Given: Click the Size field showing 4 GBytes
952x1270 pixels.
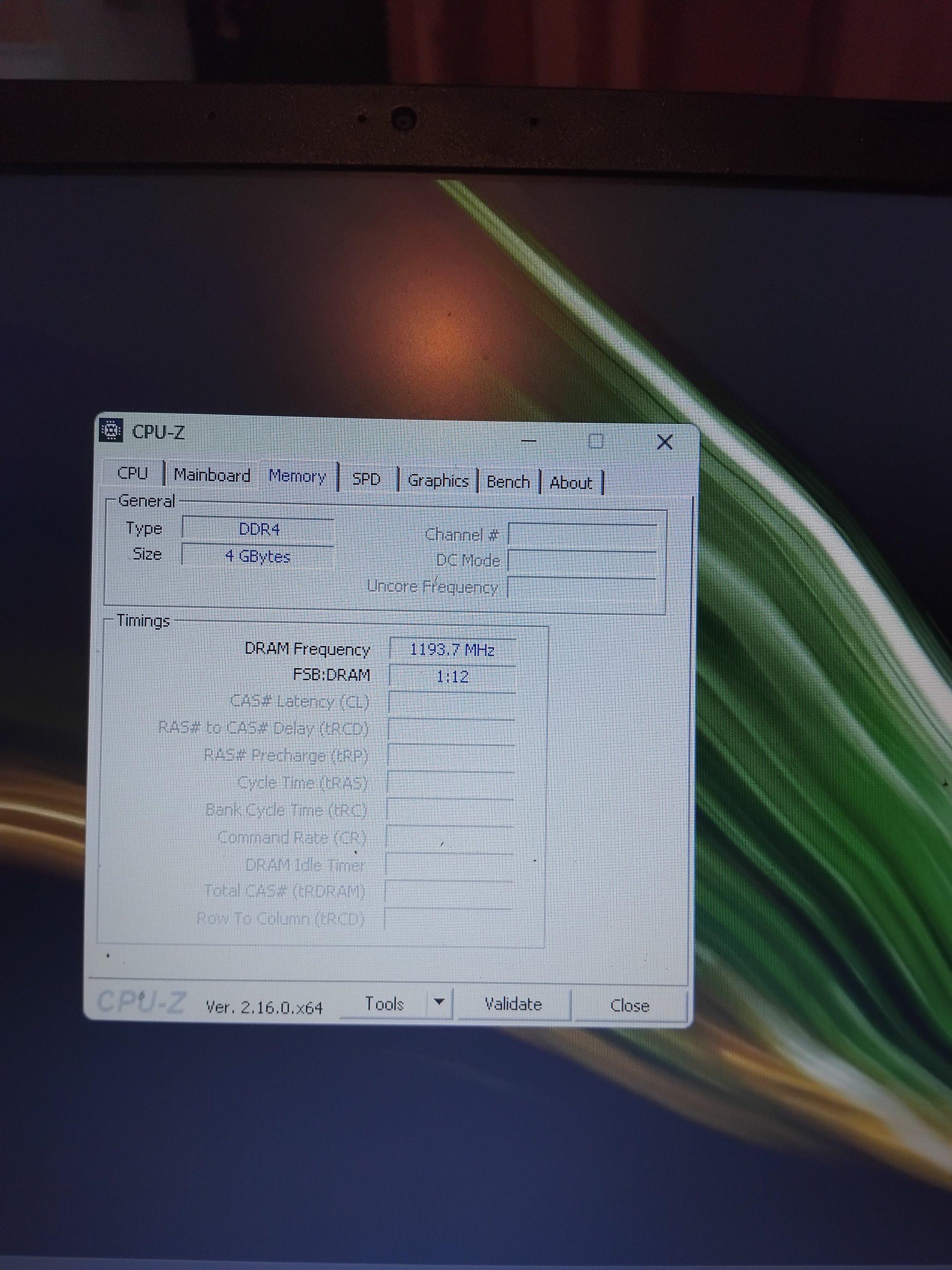Looking at the screenshot, I should (x=258, y=556).
